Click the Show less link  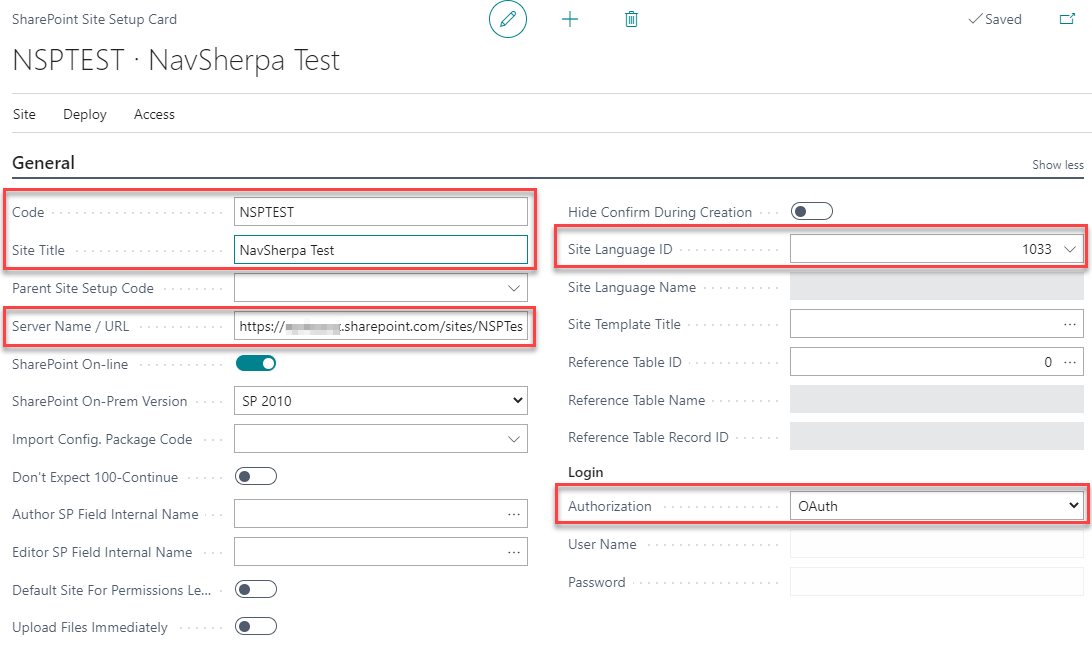click(x=1058, y=165)
